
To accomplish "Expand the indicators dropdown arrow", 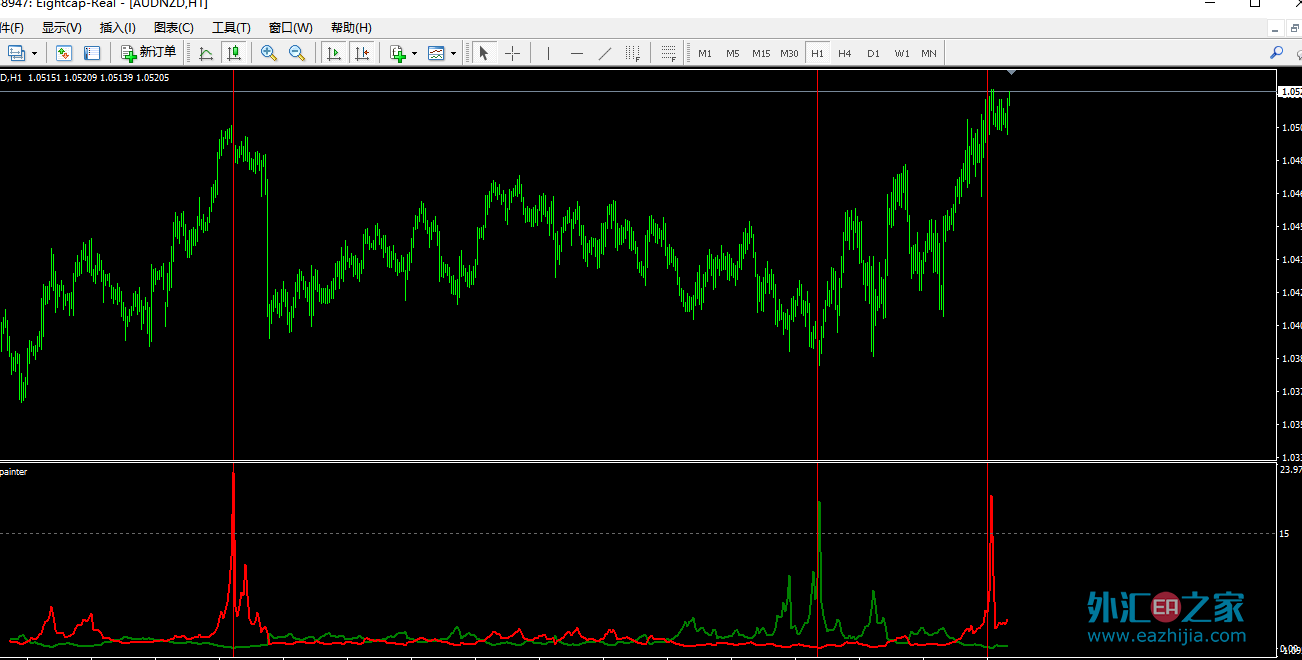I will [415, 53].
